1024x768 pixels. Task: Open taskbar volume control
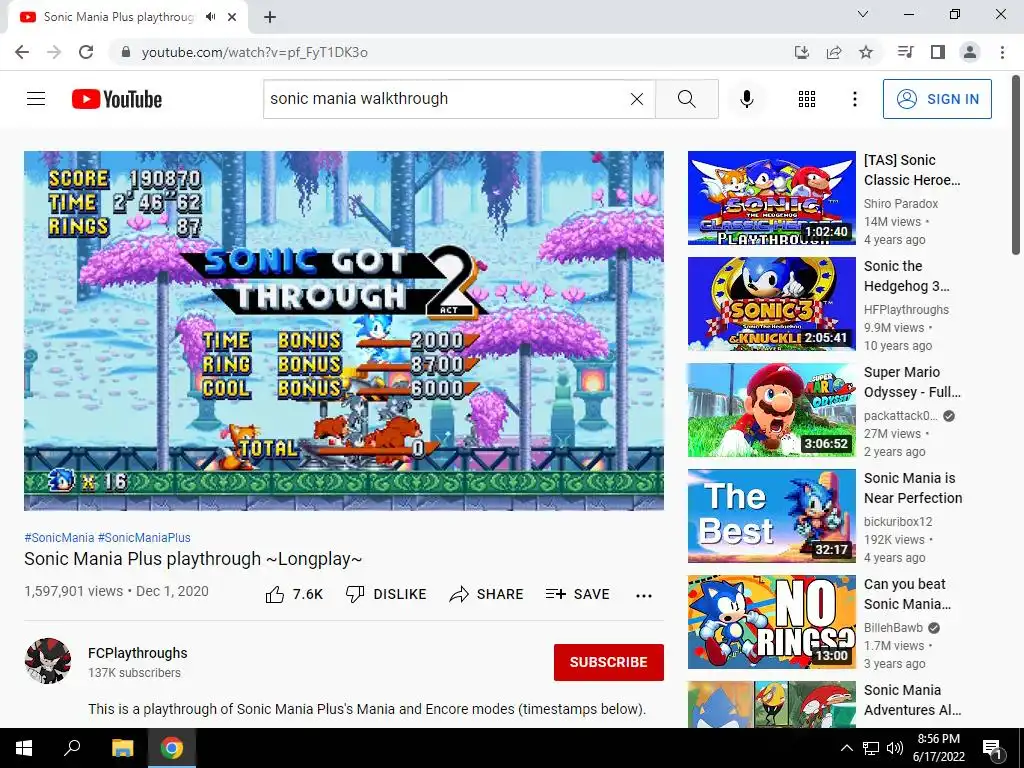coord(895,748)
